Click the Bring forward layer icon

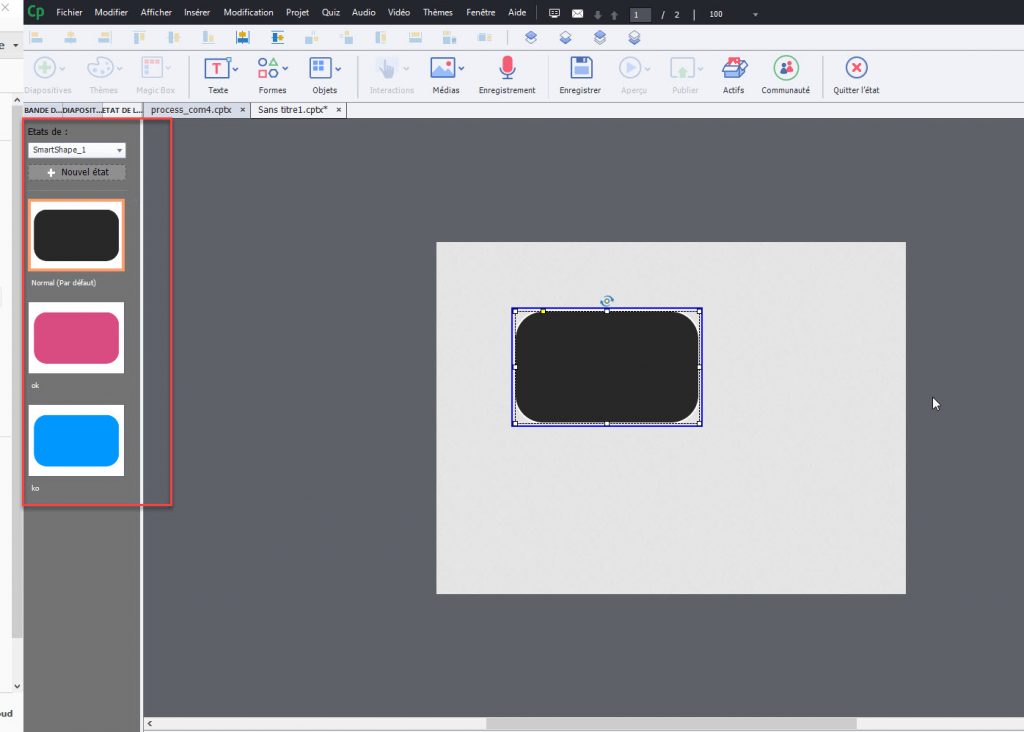coord(531,38)
